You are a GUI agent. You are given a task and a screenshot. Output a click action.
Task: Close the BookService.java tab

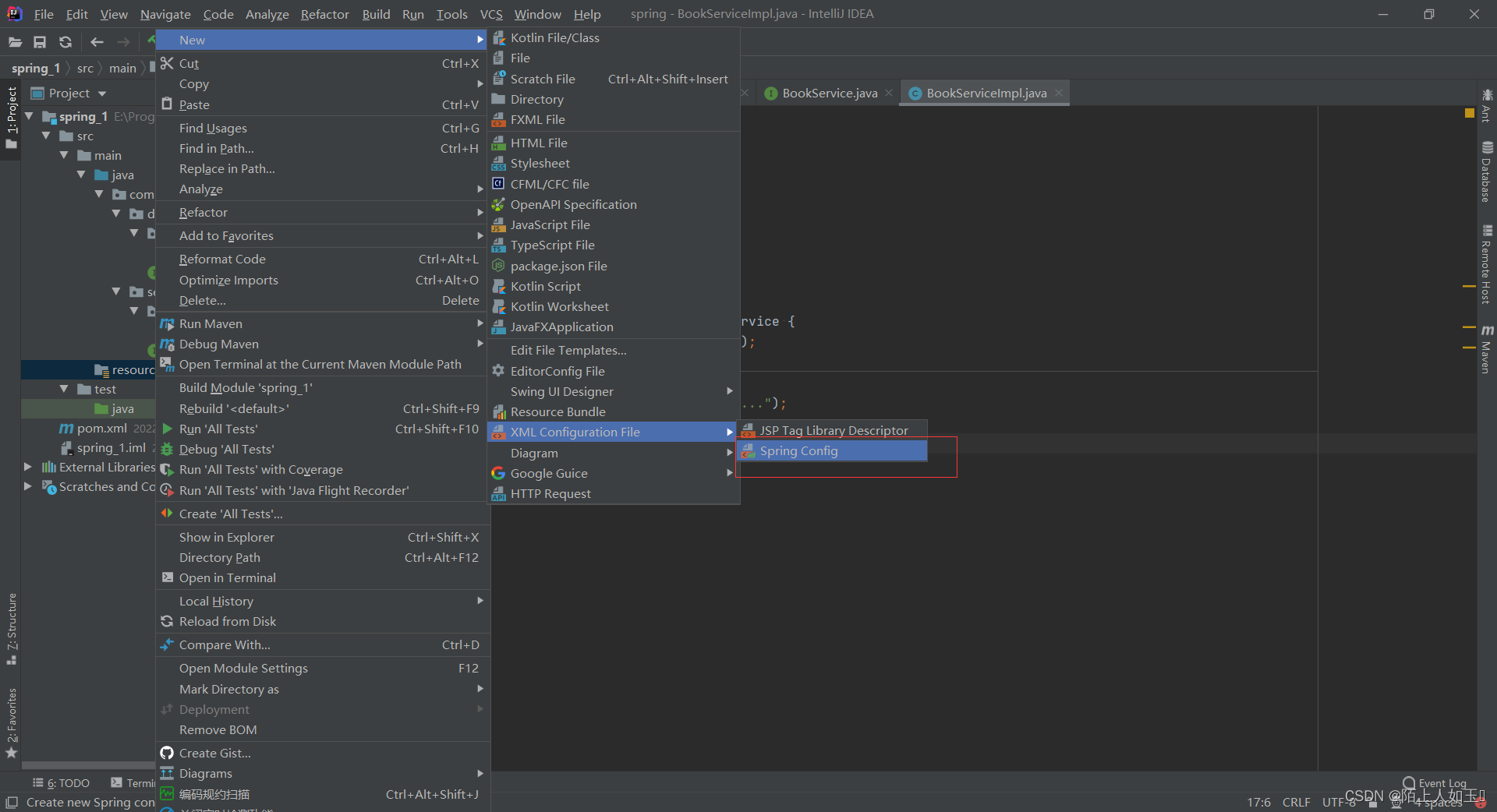point(889,93)
